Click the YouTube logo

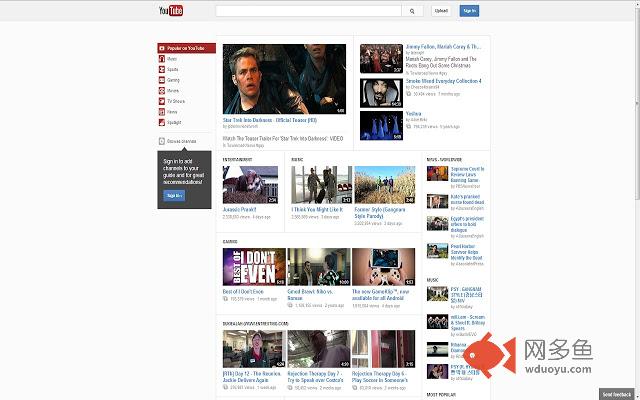click(171, 11)
